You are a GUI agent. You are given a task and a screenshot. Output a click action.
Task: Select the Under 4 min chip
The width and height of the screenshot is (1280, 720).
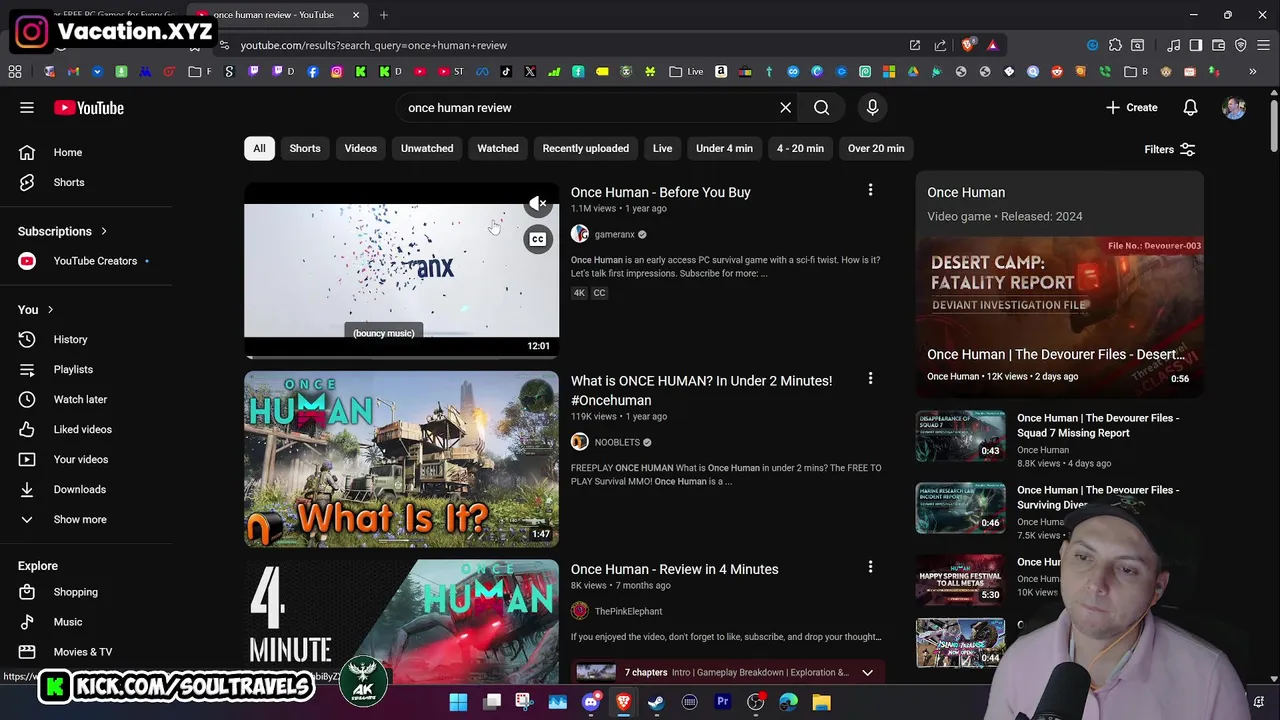(724, 148)
